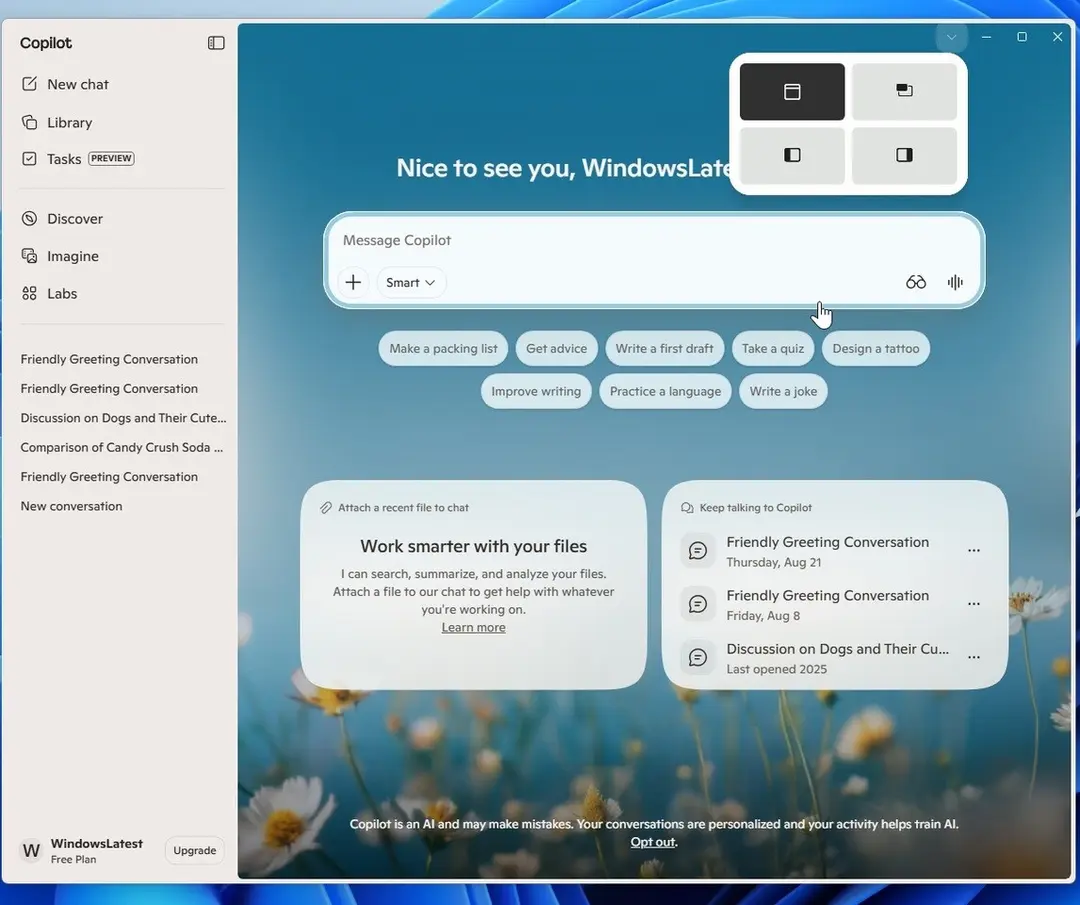Image resolution: width=1080 pixels, height=905 pixels.
Task: Click the plus attachment button in message box
Action: pyautogui.click(x=353, y=282)
